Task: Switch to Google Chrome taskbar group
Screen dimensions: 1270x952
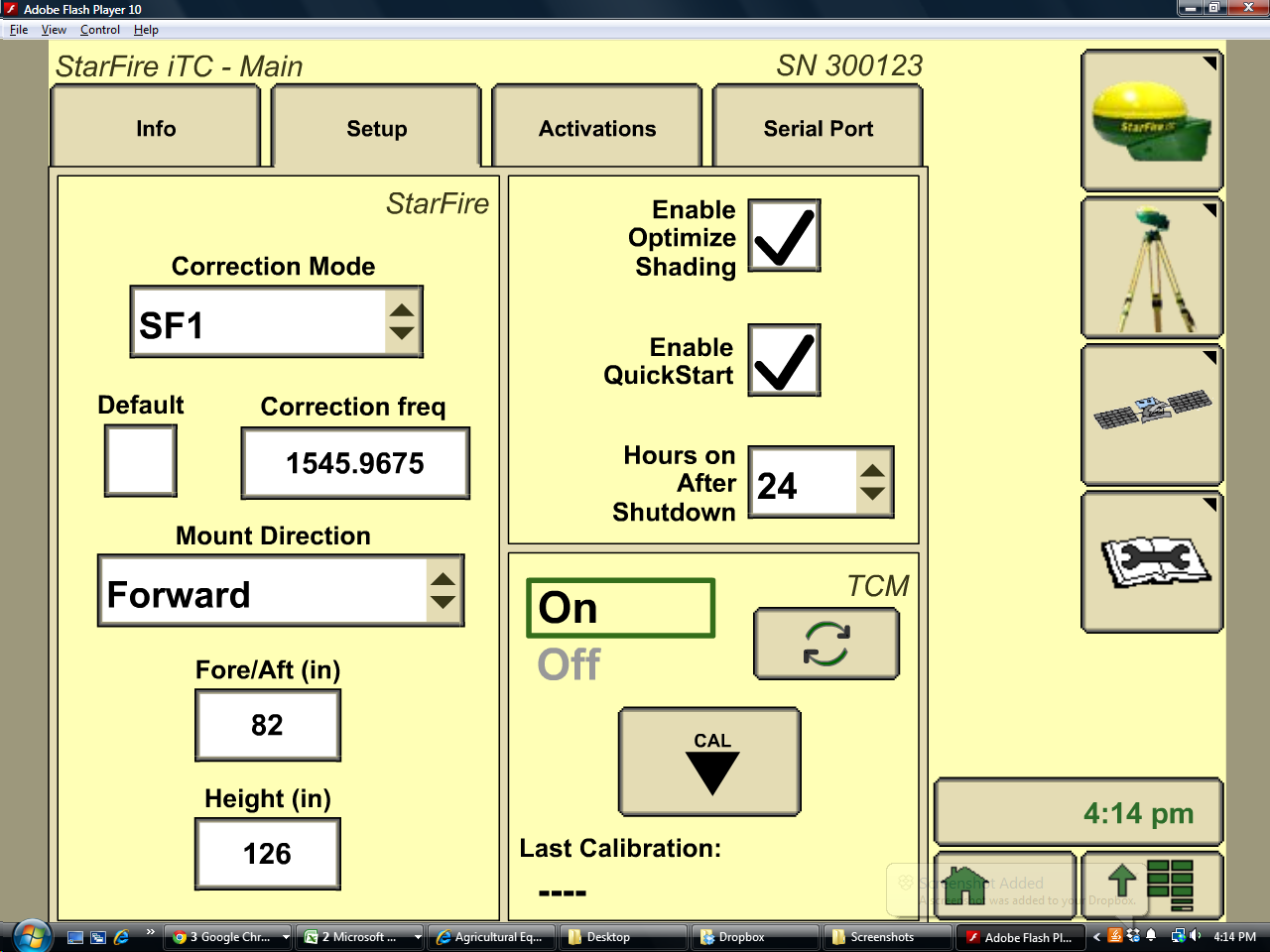Action: [229, 936]
